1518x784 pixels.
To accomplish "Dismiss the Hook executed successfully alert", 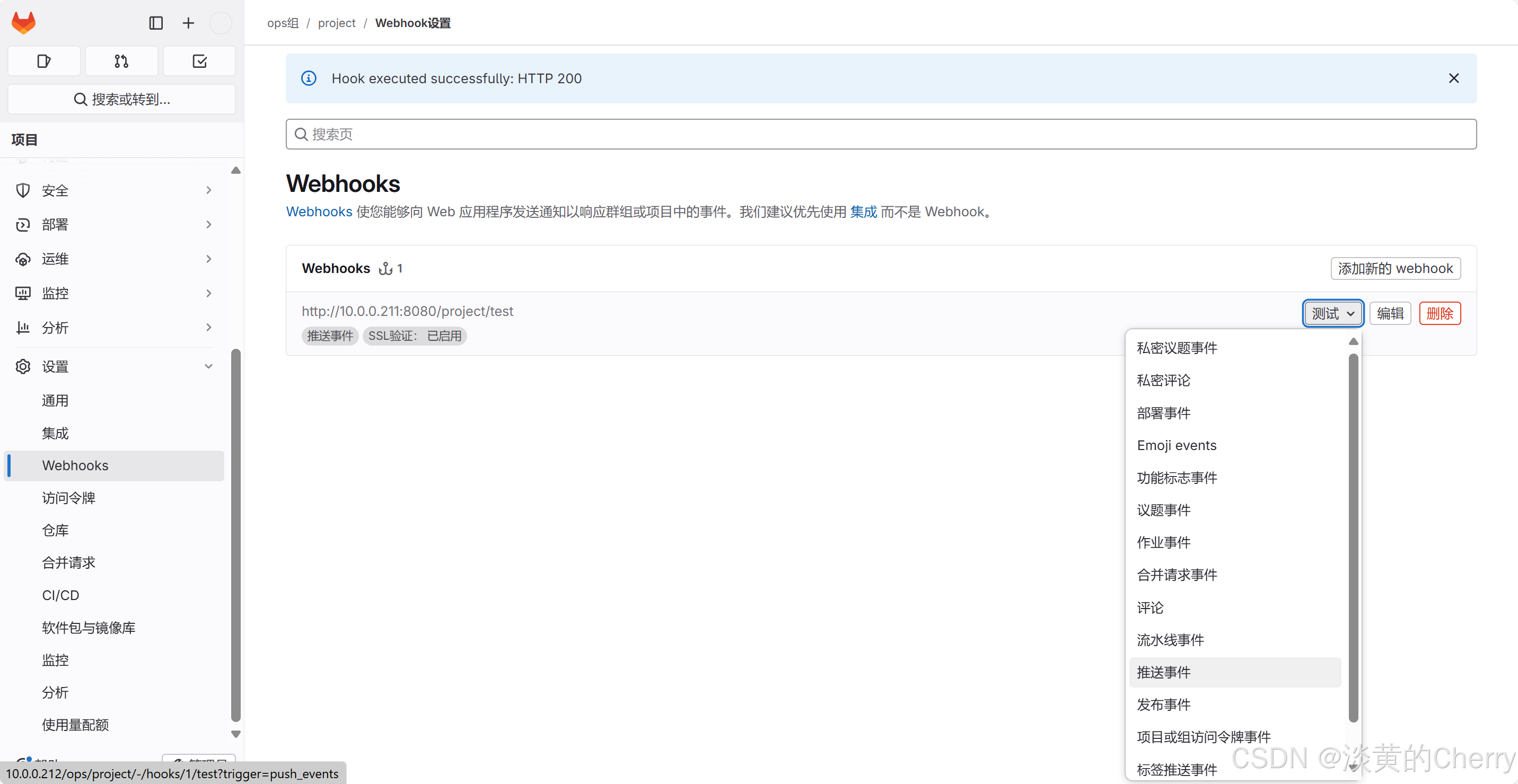I will tap(1453, 78).
